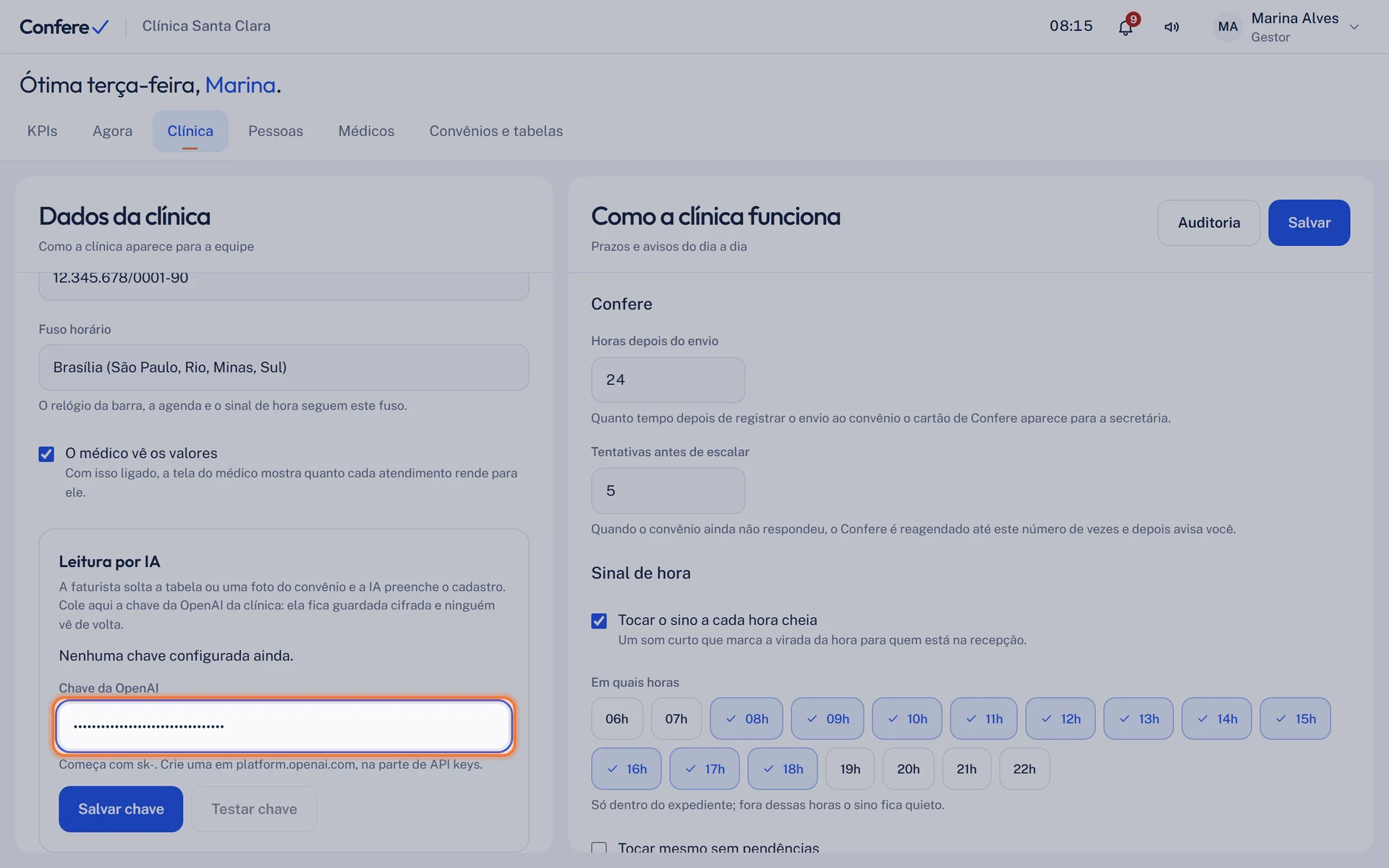The width and height of the screenshot is (1389, 868).
Task: Click Salvar chave button
Action: tap(121, 809)
